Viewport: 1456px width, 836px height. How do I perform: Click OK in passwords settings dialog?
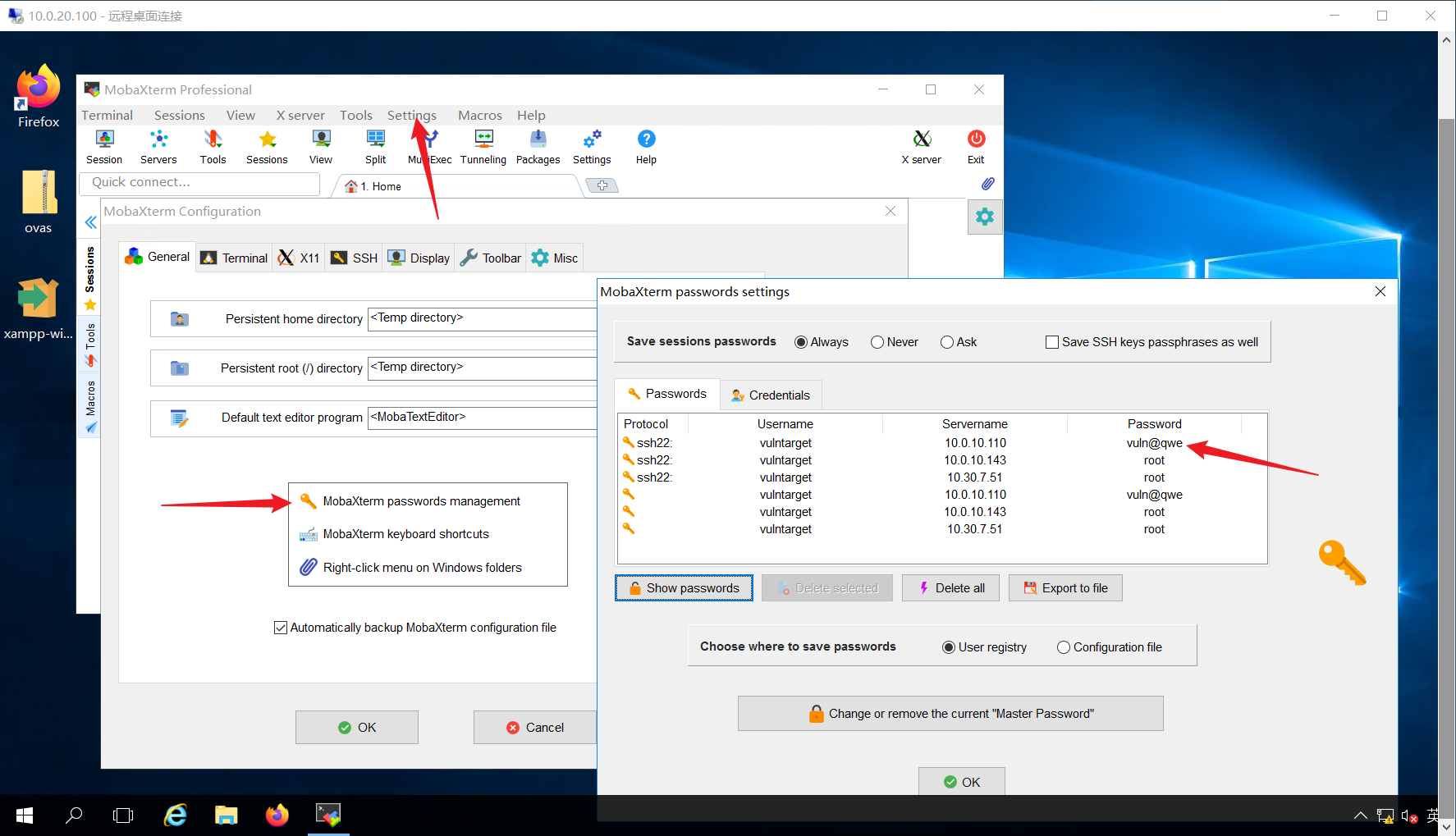click(962, 782)
